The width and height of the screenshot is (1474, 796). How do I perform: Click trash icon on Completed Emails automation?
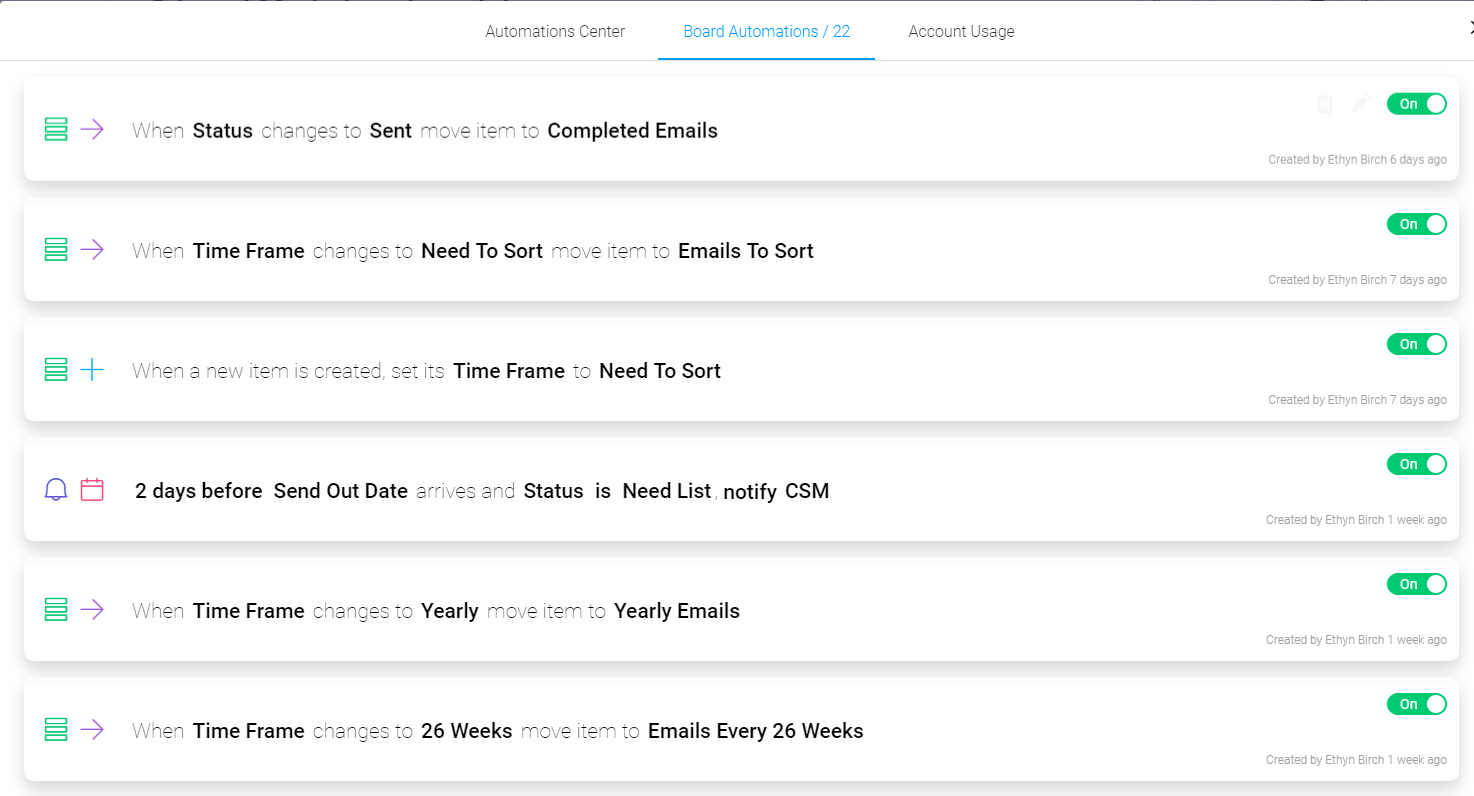coord(1325,104)
